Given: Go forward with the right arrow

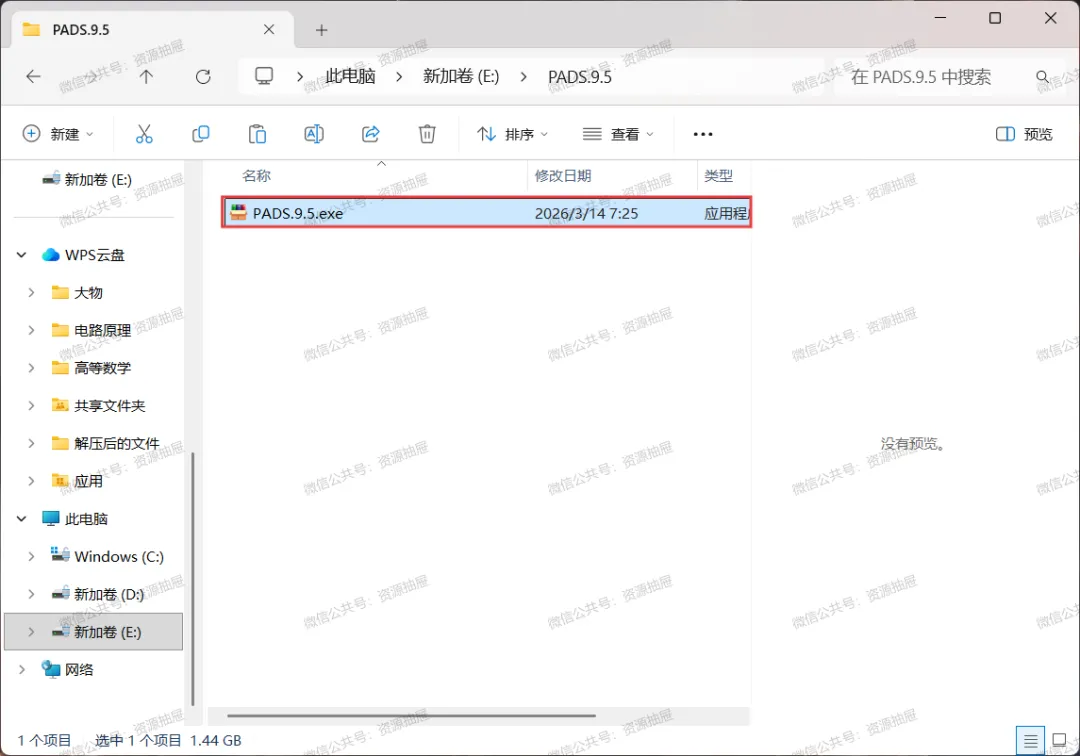Looking at the screenshot, I should point(90,76).
